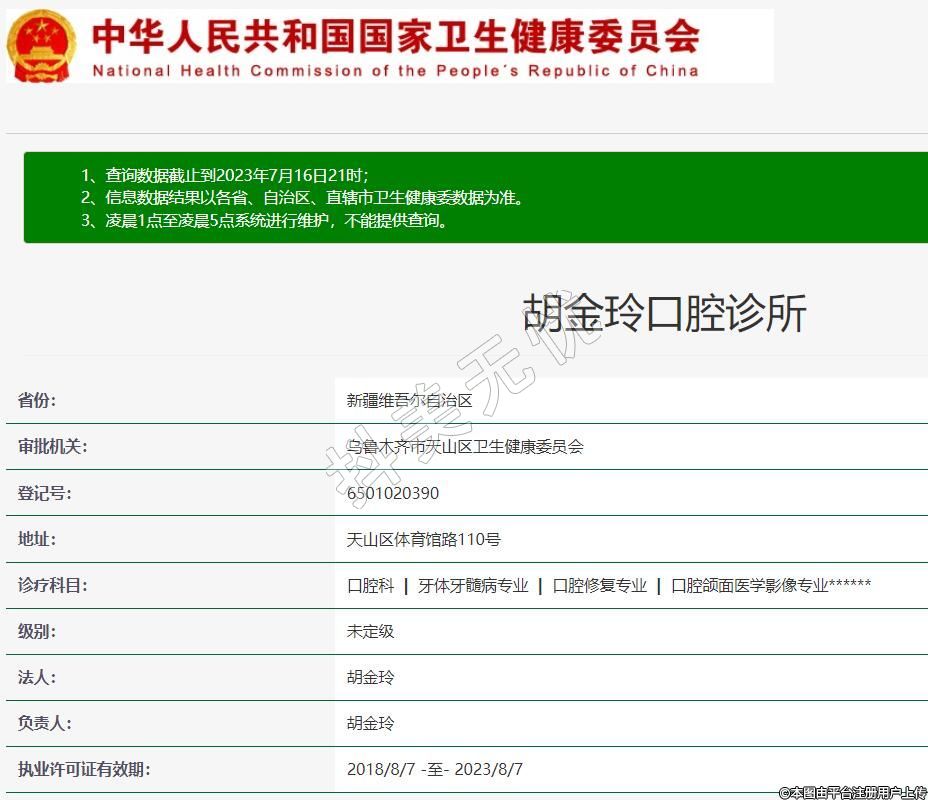Click the clinic name heading 胡金玲口腔诊所

click(664, 314)
